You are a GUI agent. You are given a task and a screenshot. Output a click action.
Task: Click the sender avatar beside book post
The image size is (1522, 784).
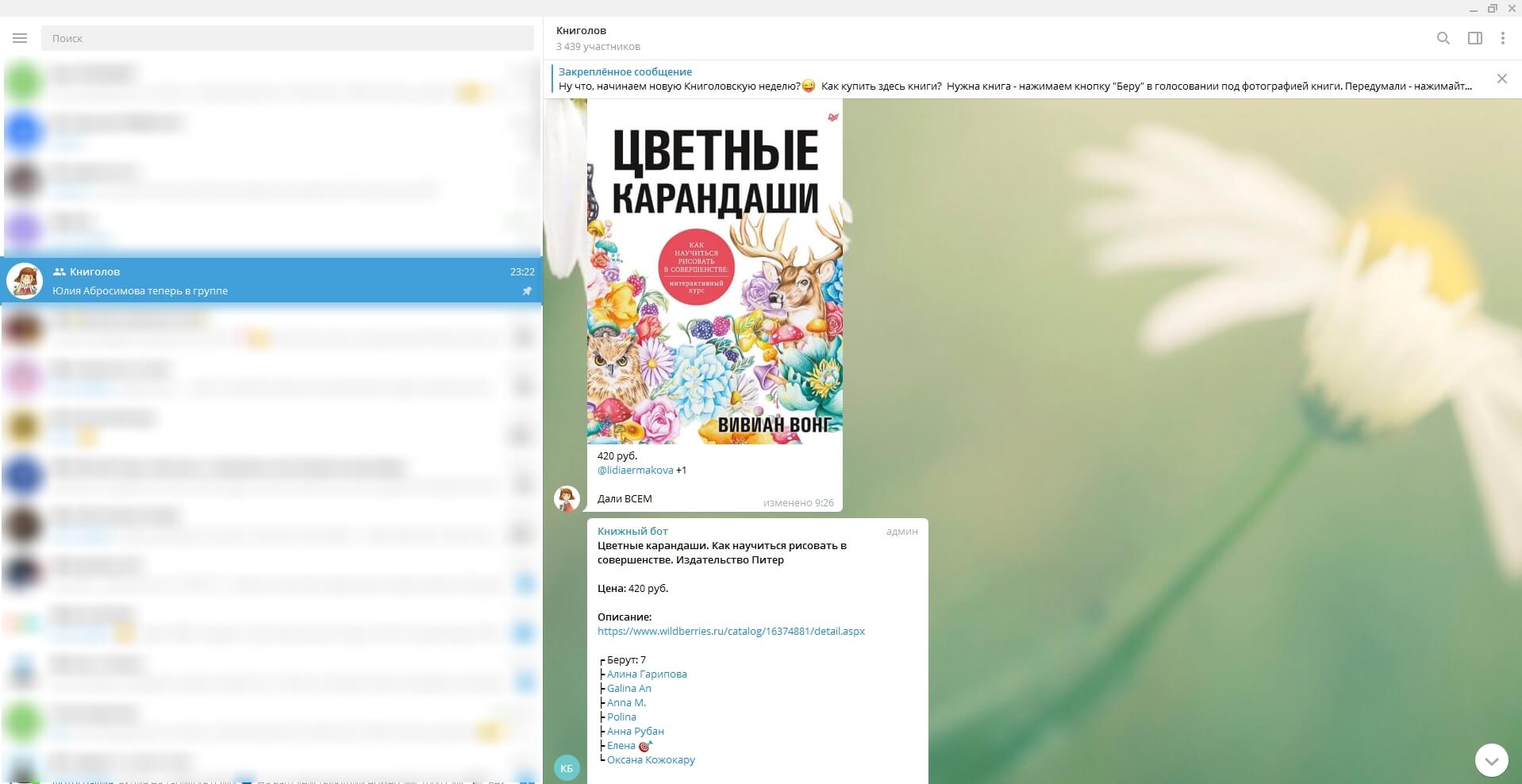point(567,498)
